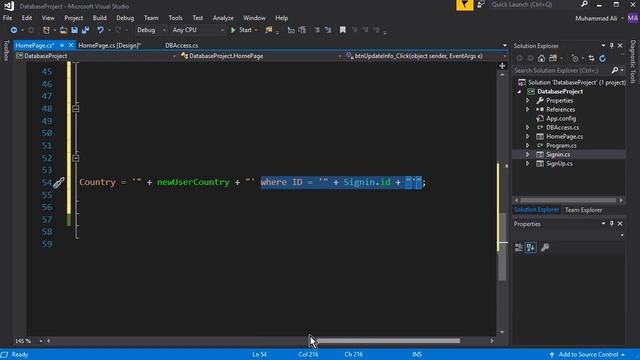Toggle auto-hide pin on Solution Explorer
The height and width of the screenshot is (360, 640).
click(611, 46)
